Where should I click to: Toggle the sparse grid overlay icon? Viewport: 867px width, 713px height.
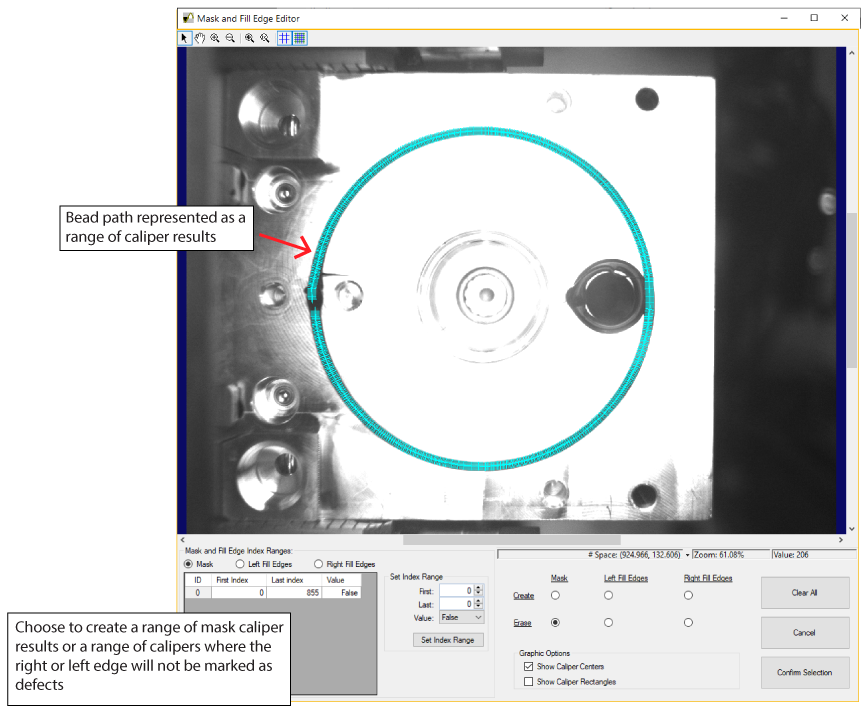[285, 38]
